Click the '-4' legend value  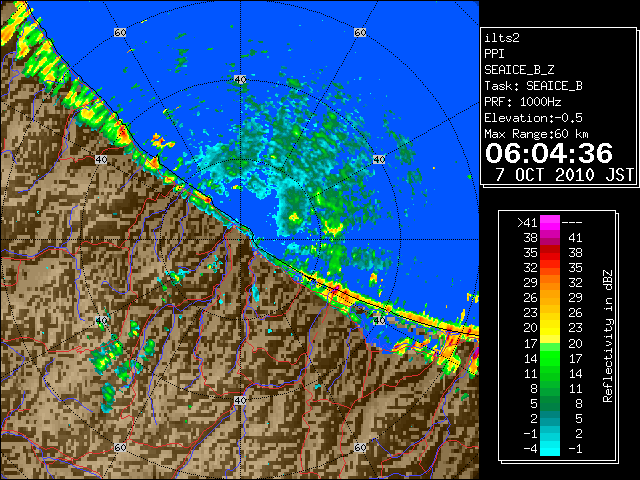530,448
